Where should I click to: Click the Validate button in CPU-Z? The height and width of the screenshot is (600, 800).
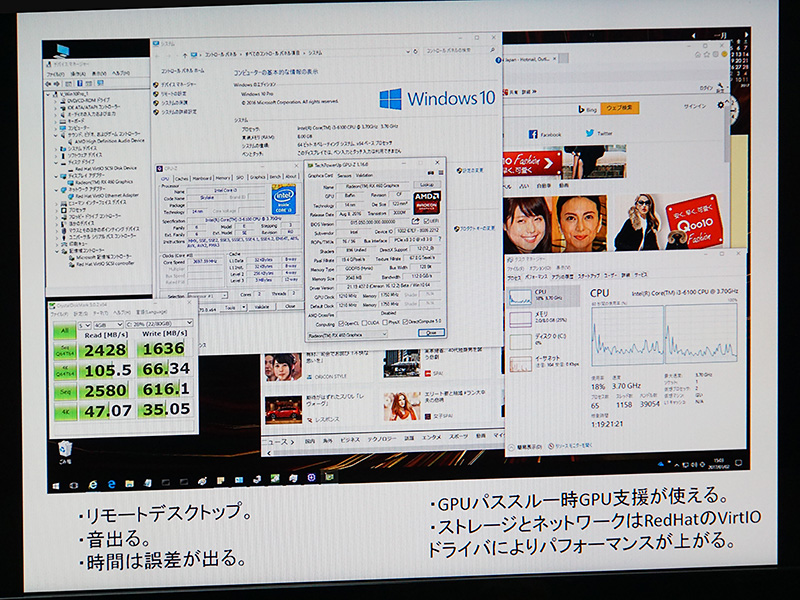pos(261,307)
